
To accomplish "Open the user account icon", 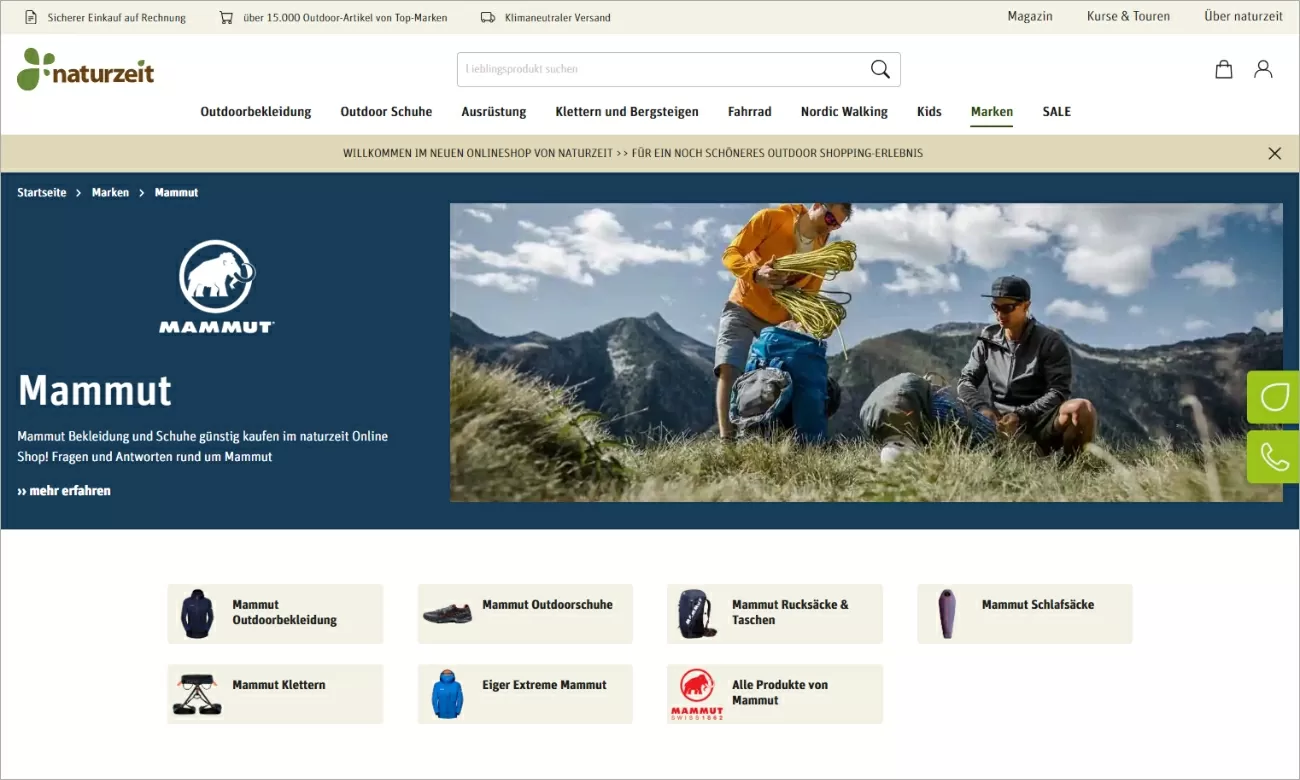I will (x=1262, y=69).
